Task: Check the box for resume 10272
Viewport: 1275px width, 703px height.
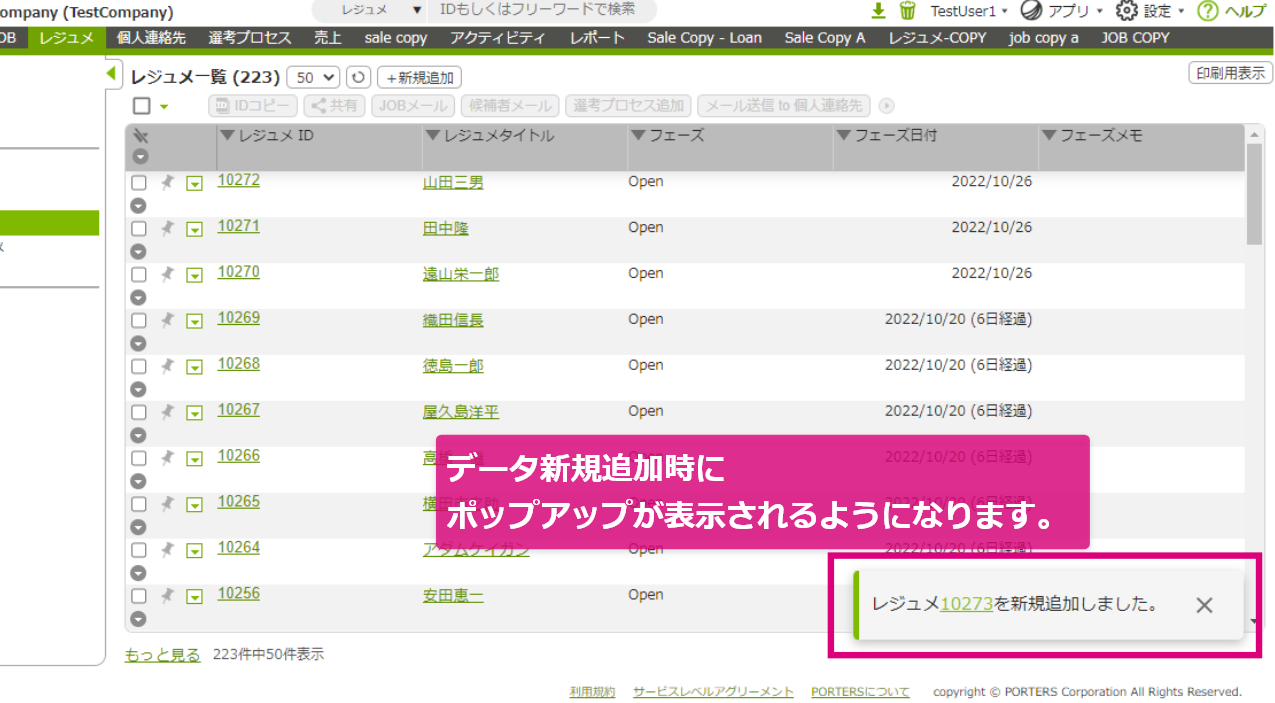Action: (139, 183)
